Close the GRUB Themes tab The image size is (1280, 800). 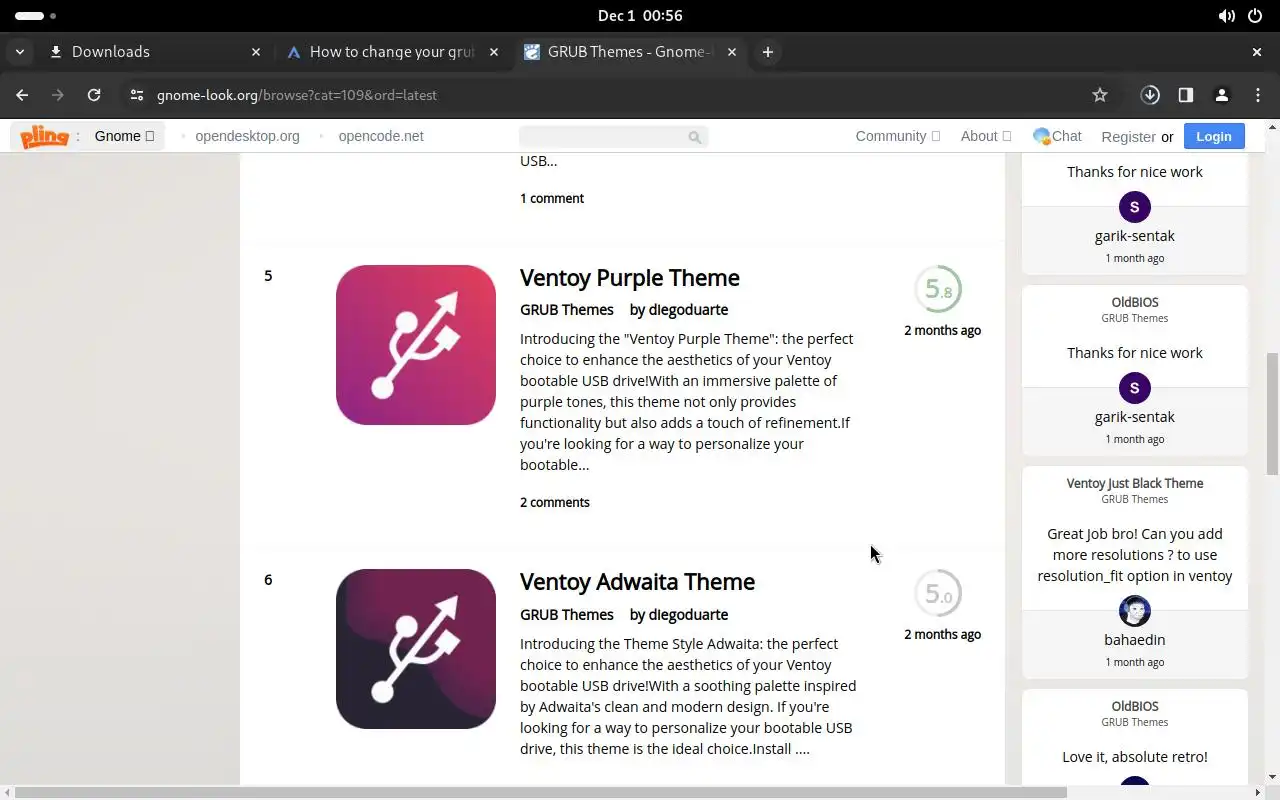732,52
